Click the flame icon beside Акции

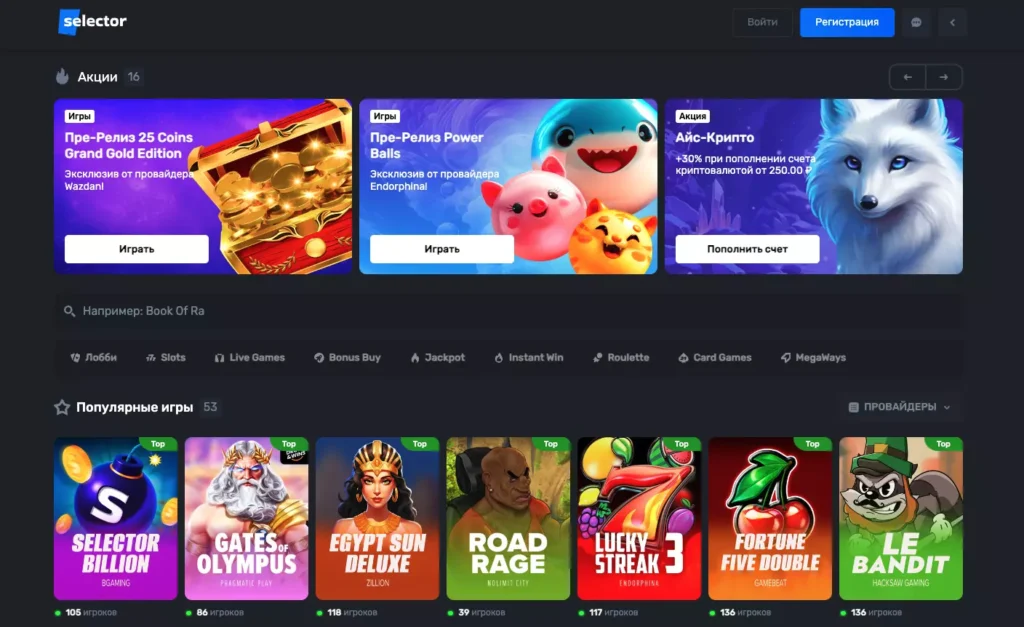pyautogui.click(x=62, y=76)
